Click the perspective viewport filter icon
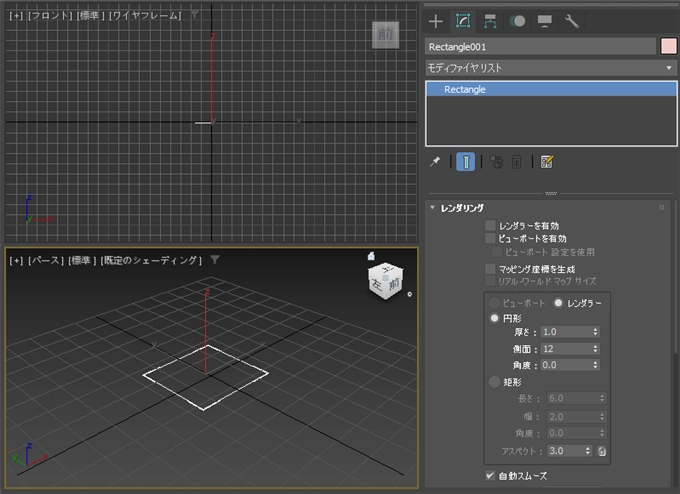Image resolution: width=680 pixels, height=494 pixels. pos(215,260)
